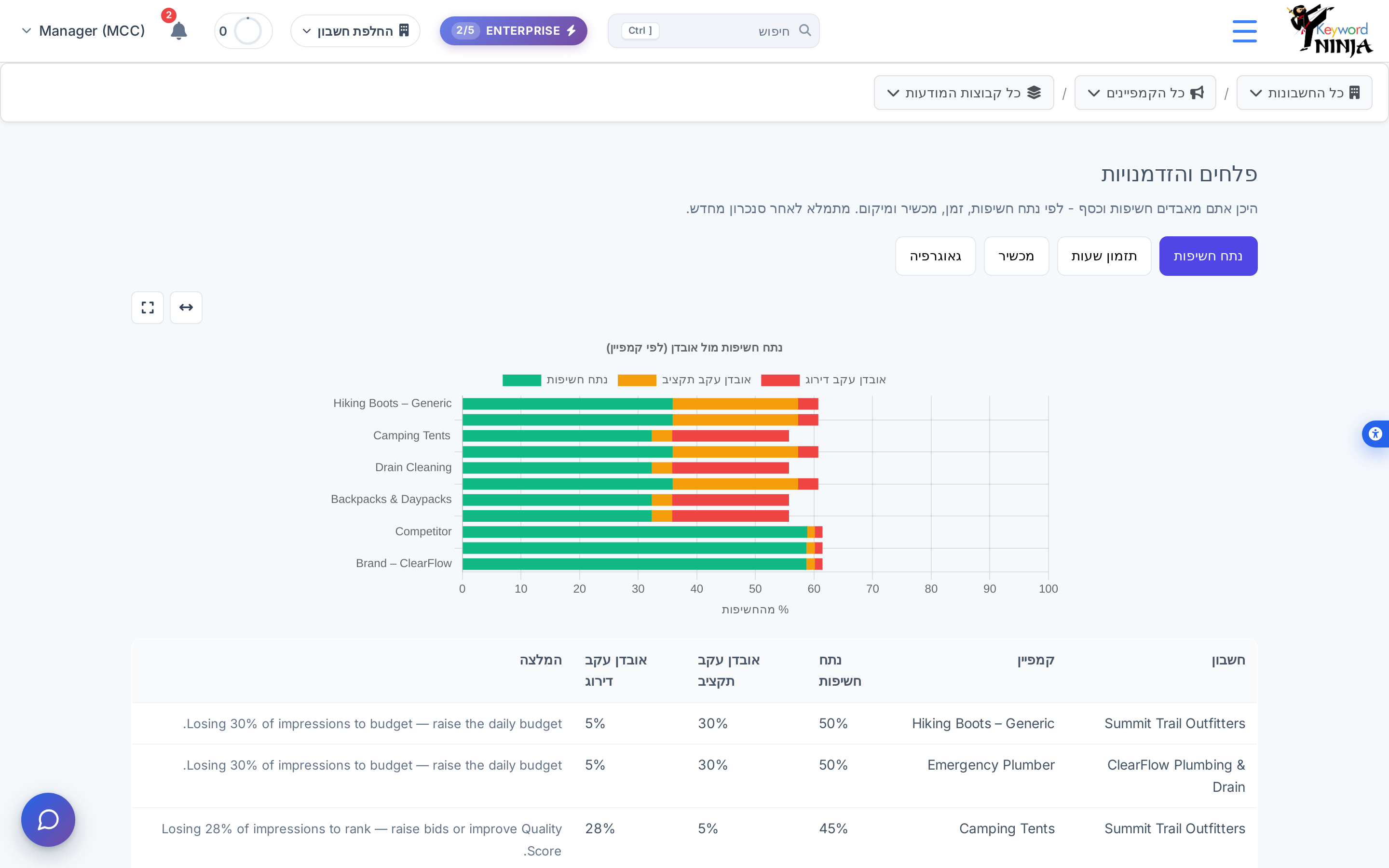Image resolution: width=1389 pixels, height=868 pixels.
Task: Switch to the תזמון שעות tab
Action: (x=1104, y=256)
